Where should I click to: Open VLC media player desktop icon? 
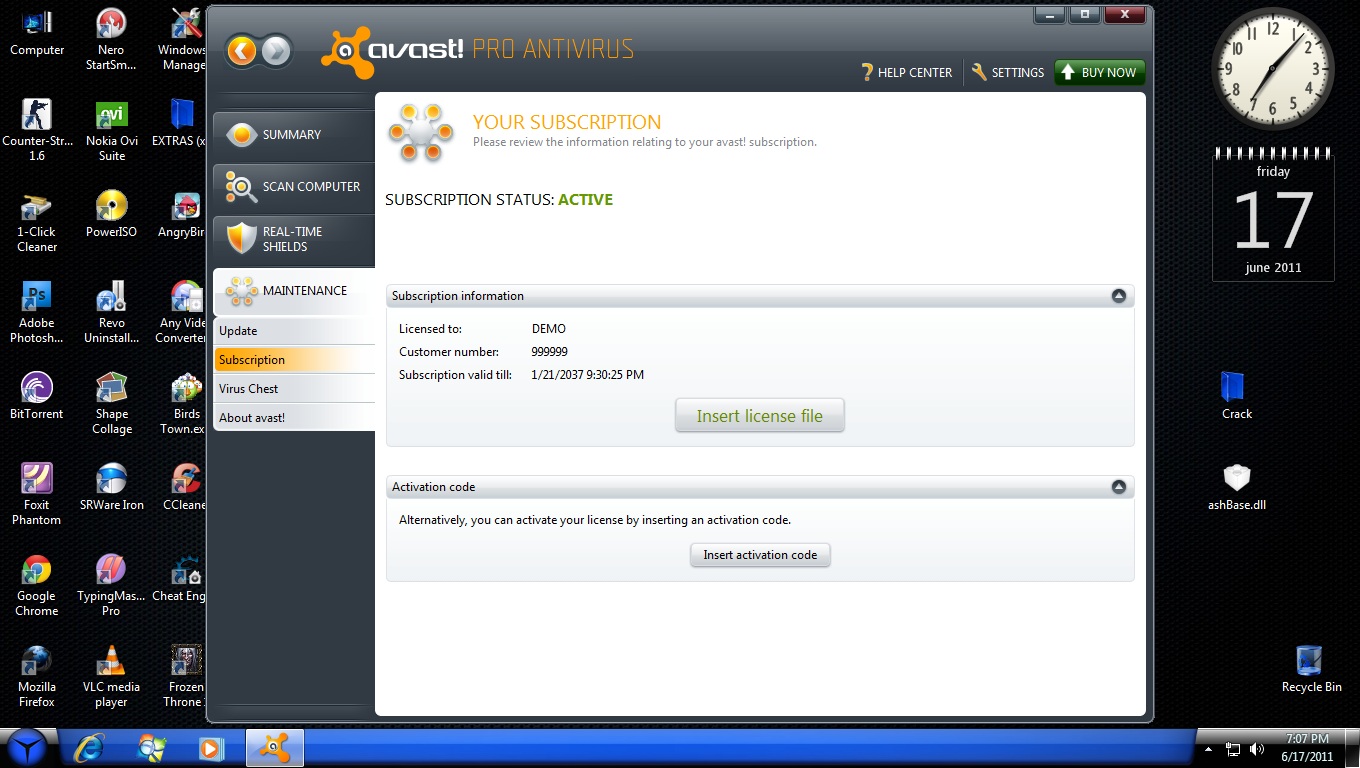click(x=111, y=676)
